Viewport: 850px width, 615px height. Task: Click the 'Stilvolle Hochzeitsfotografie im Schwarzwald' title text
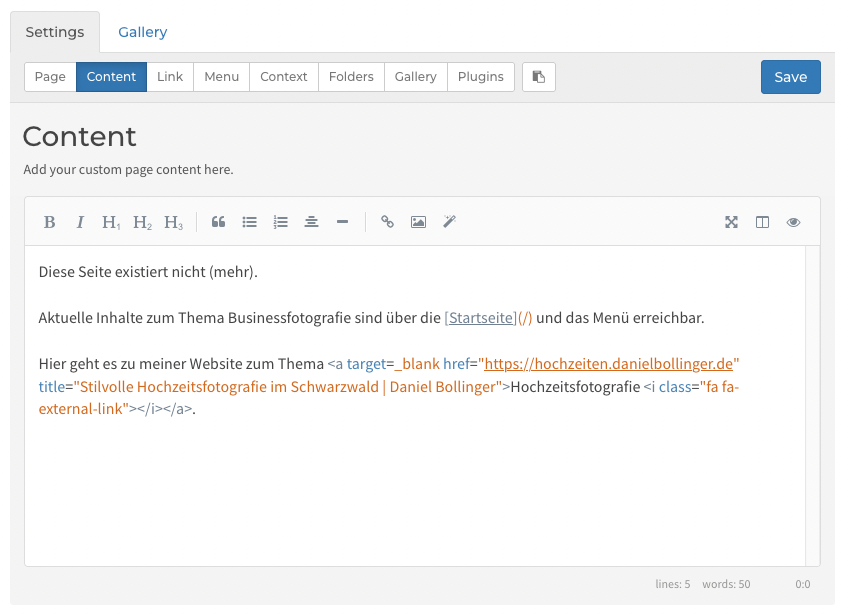coord(229,387)
